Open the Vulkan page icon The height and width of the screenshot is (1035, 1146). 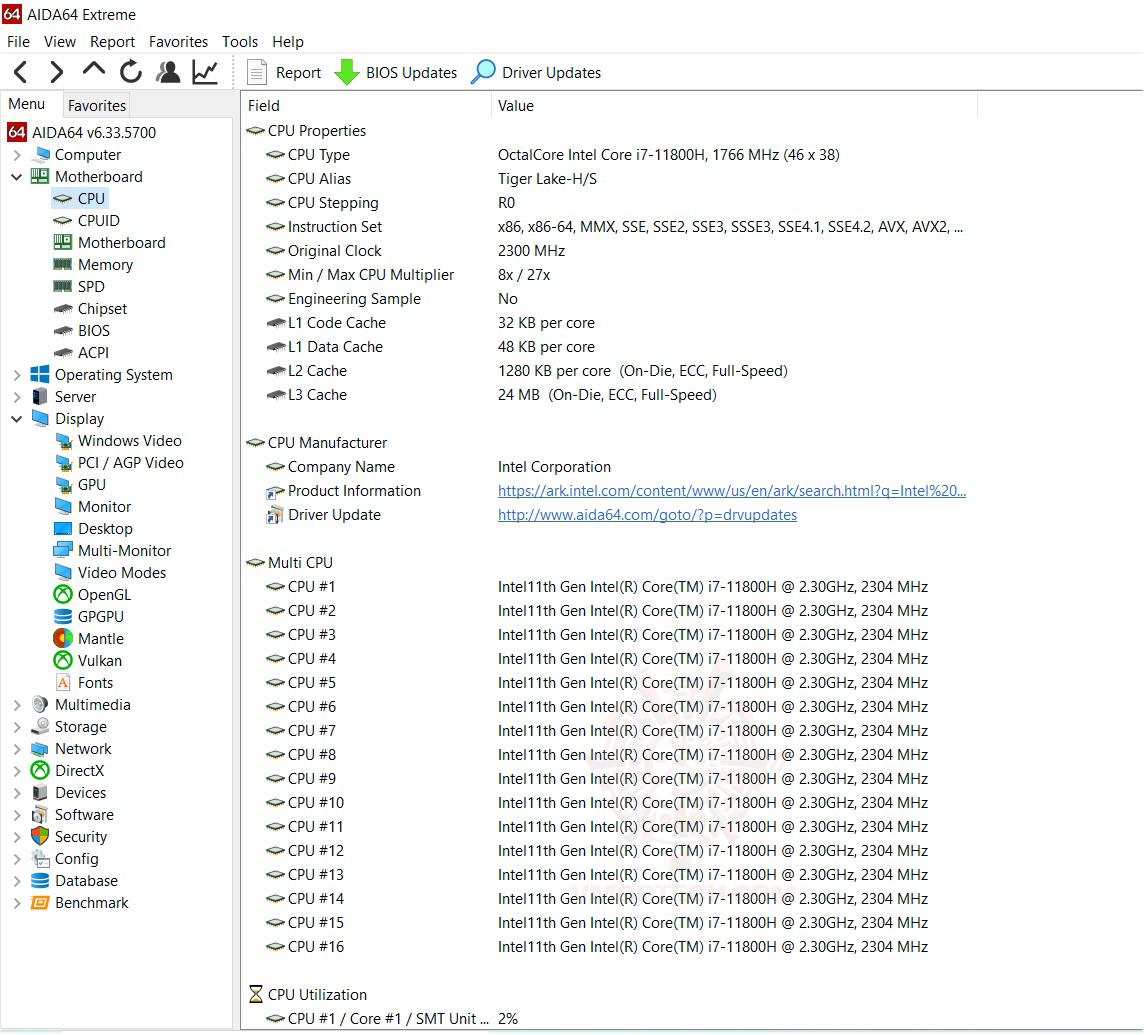pyautogui.click(x=64, y=661)
